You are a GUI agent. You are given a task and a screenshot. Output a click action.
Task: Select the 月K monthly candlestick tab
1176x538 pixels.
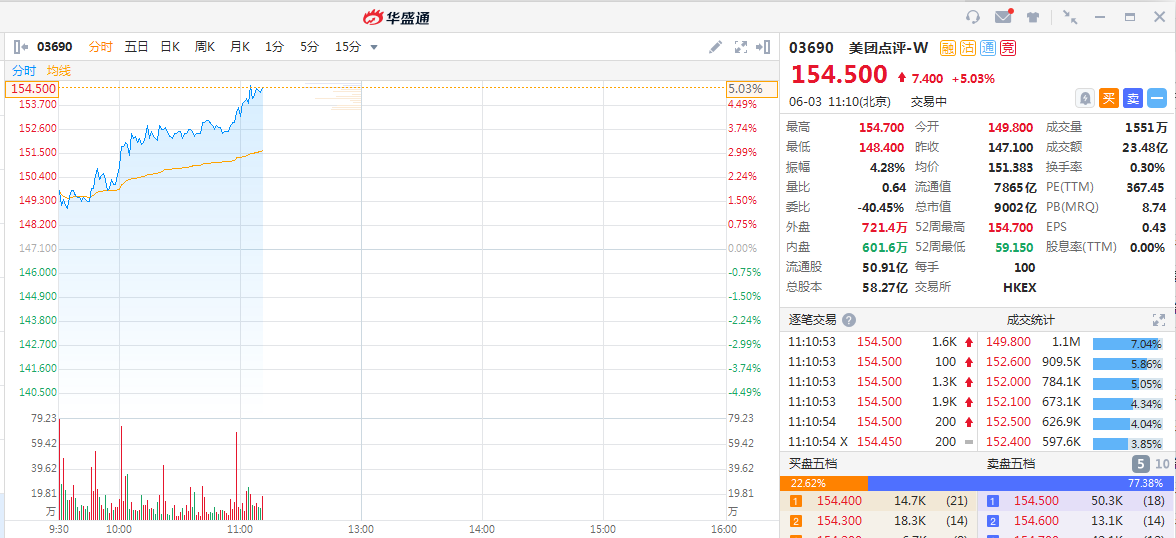click(239, 47)
